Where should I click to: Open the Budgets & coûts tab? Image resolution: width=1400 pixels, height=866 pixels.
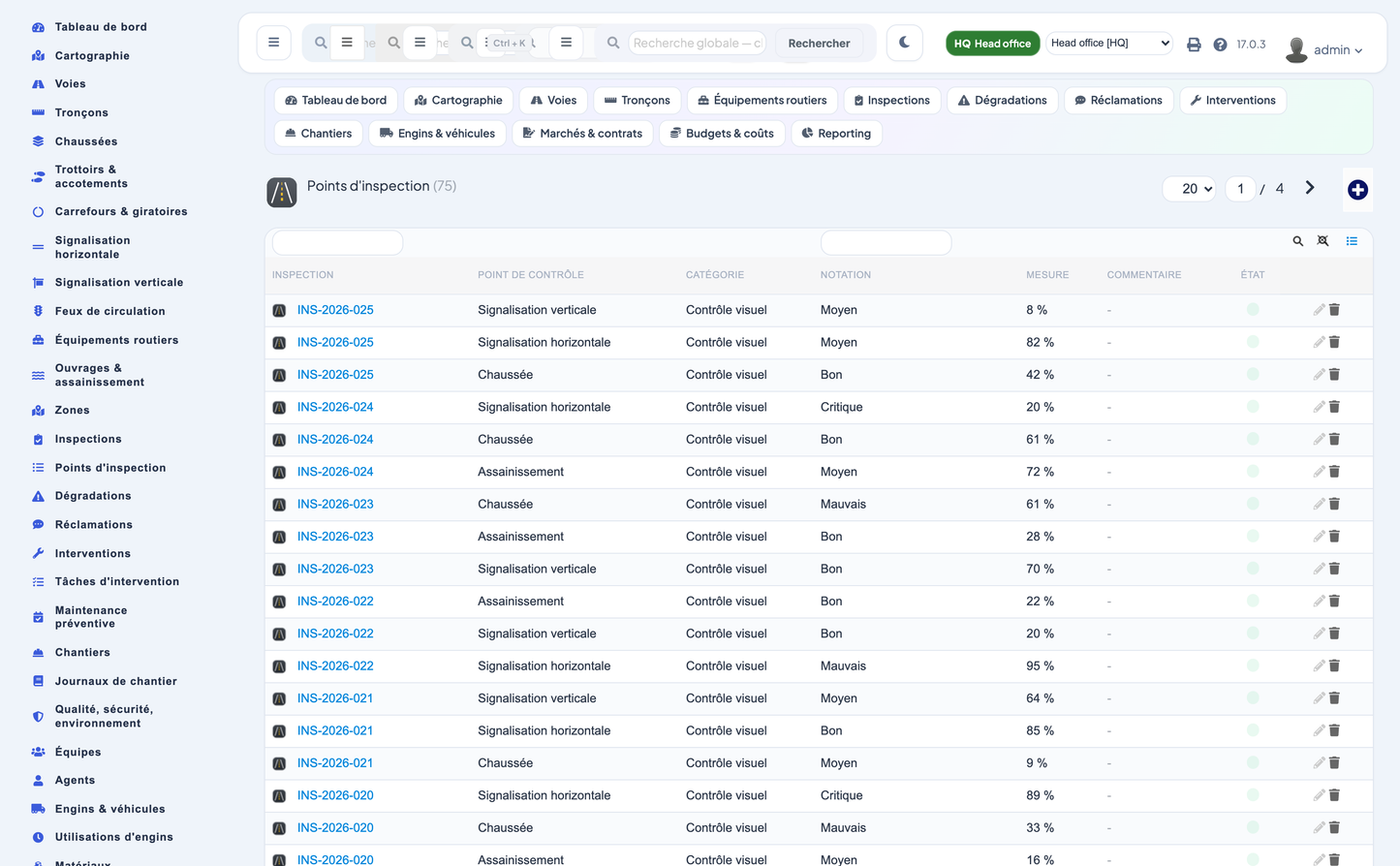coord(722,134)
